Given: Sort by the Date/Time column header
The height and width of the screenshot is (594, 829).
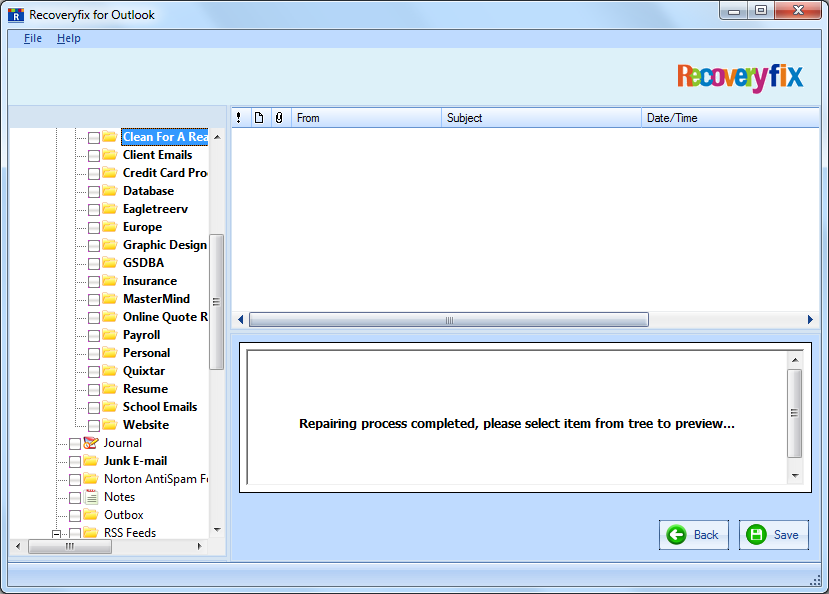Looking at the screenshot, I should click(730, 118).
